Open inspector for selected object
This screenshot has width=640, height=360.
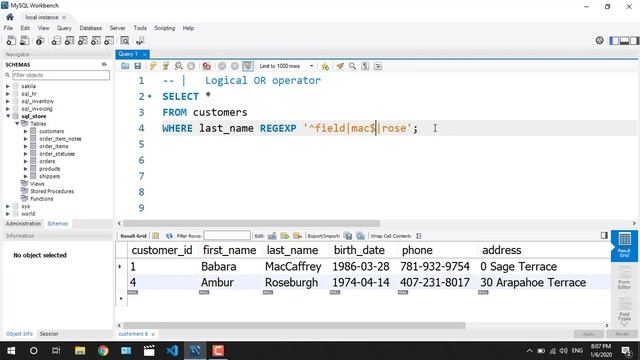point(40,40)
